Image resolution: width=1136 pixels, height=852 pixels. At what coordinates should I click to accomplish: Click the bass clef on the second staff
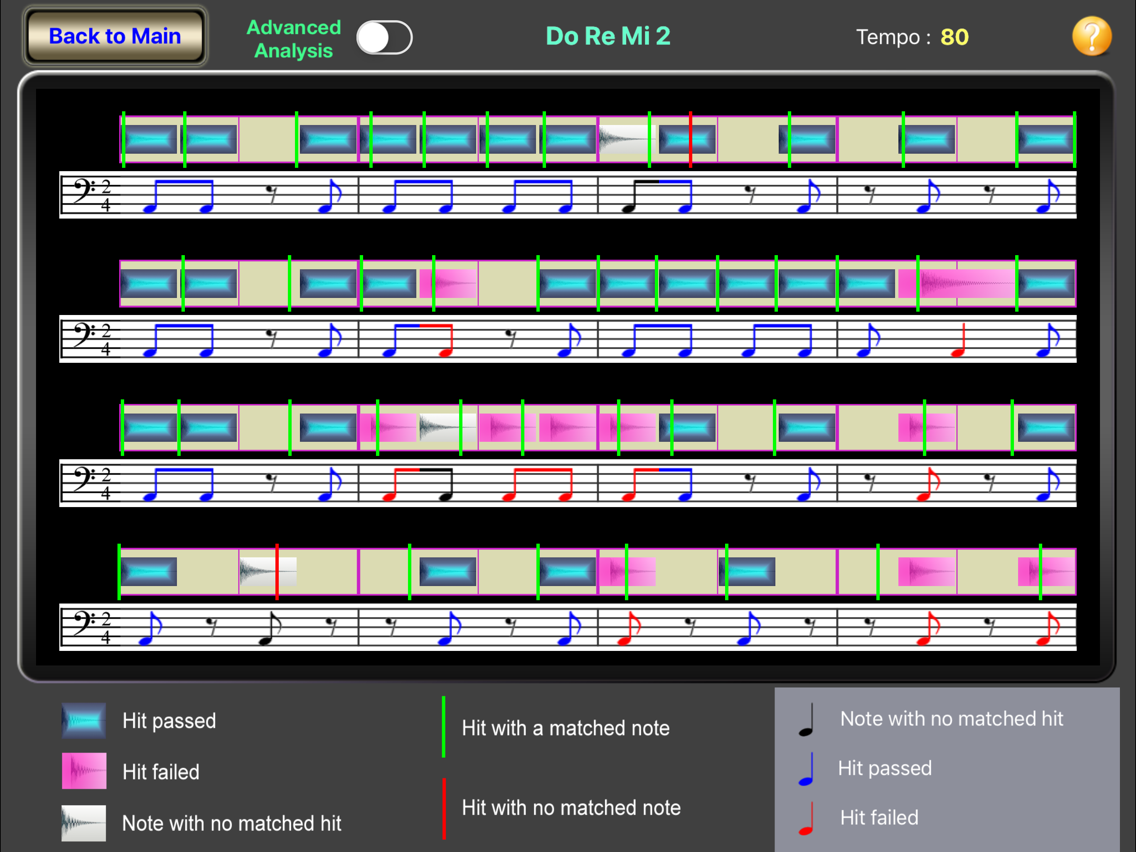[83, 335]
